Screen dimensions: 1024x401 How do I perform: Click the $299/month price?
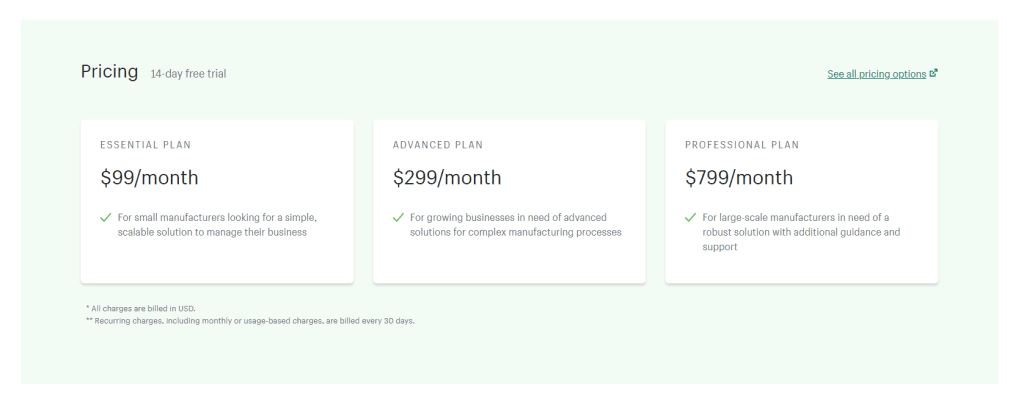447,178
